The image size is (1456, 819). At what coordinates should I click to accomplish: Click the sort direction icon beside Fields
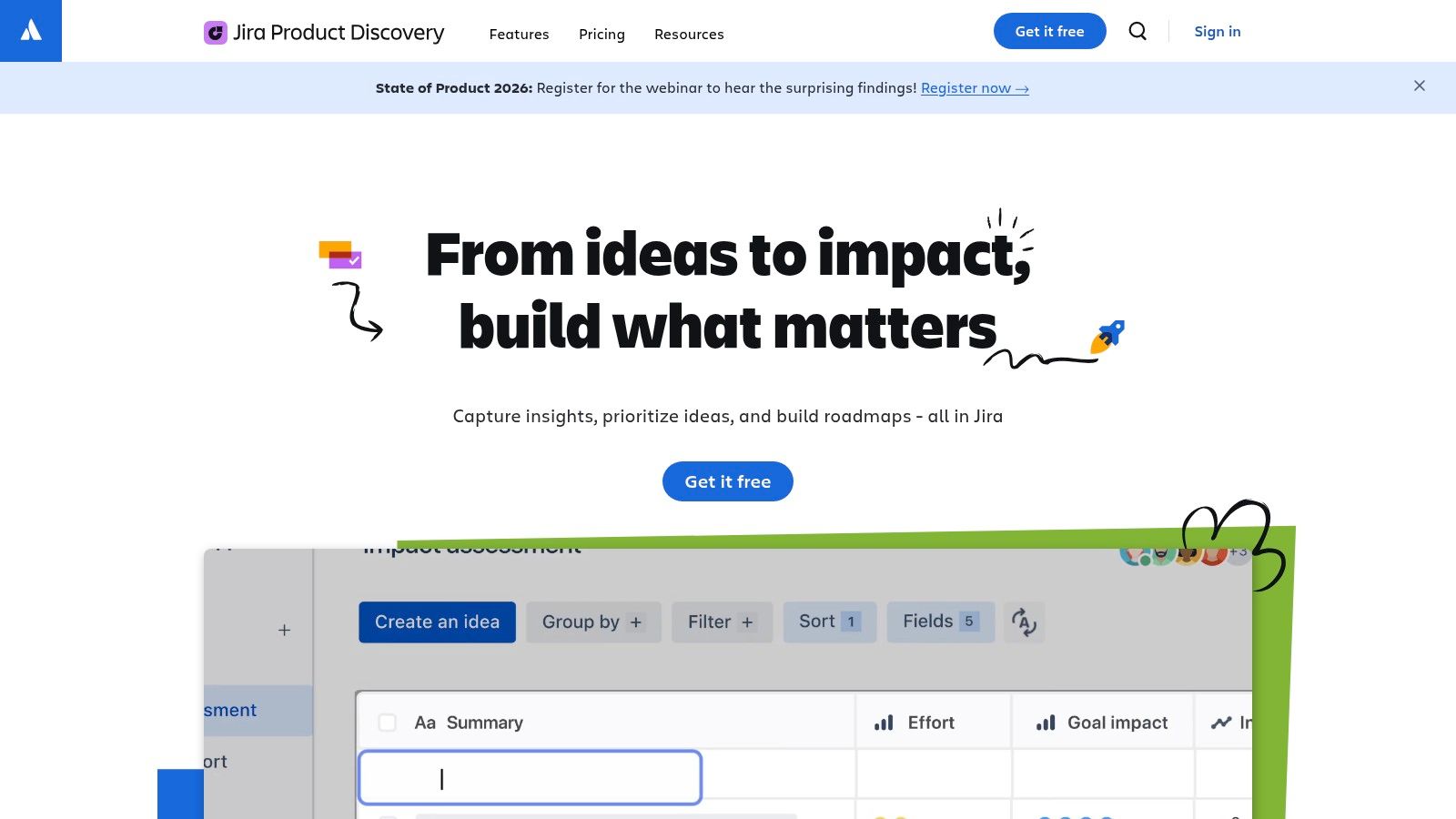click(x=1025, y=622)
